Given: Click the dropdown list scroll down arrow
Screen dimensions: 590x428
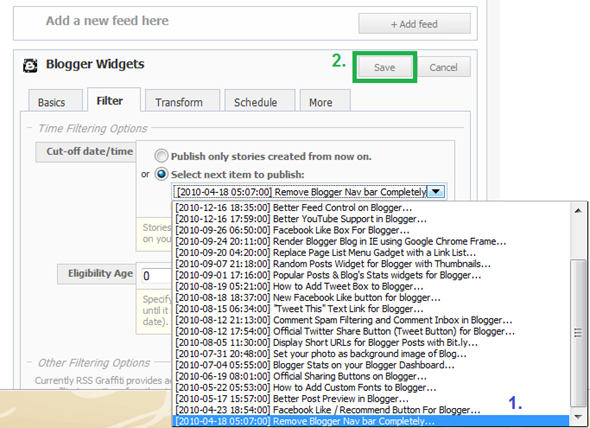Looking at the screenshot, I should pos(578,417).
